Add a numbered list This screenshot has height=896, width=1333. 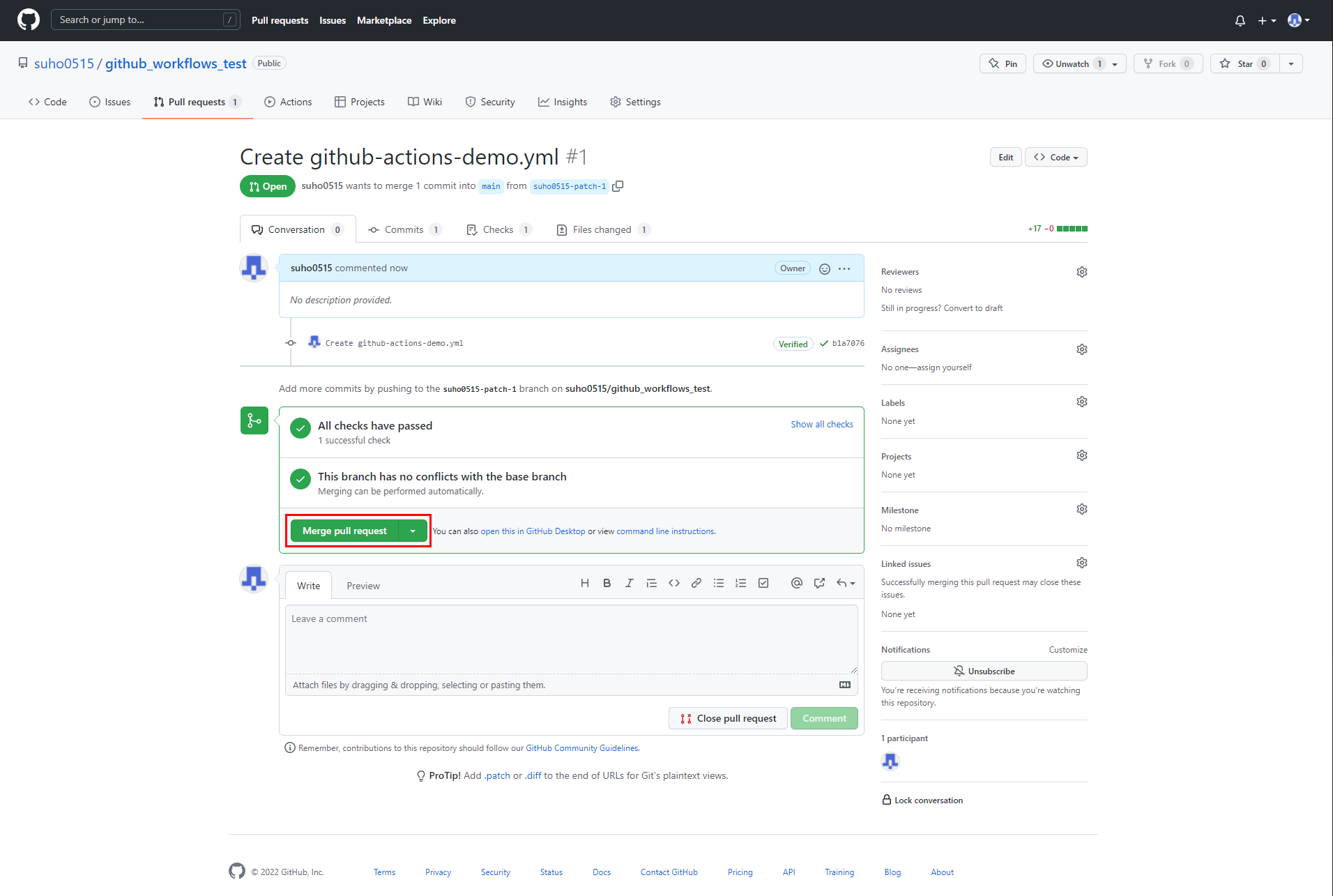(x=741, y=583)
